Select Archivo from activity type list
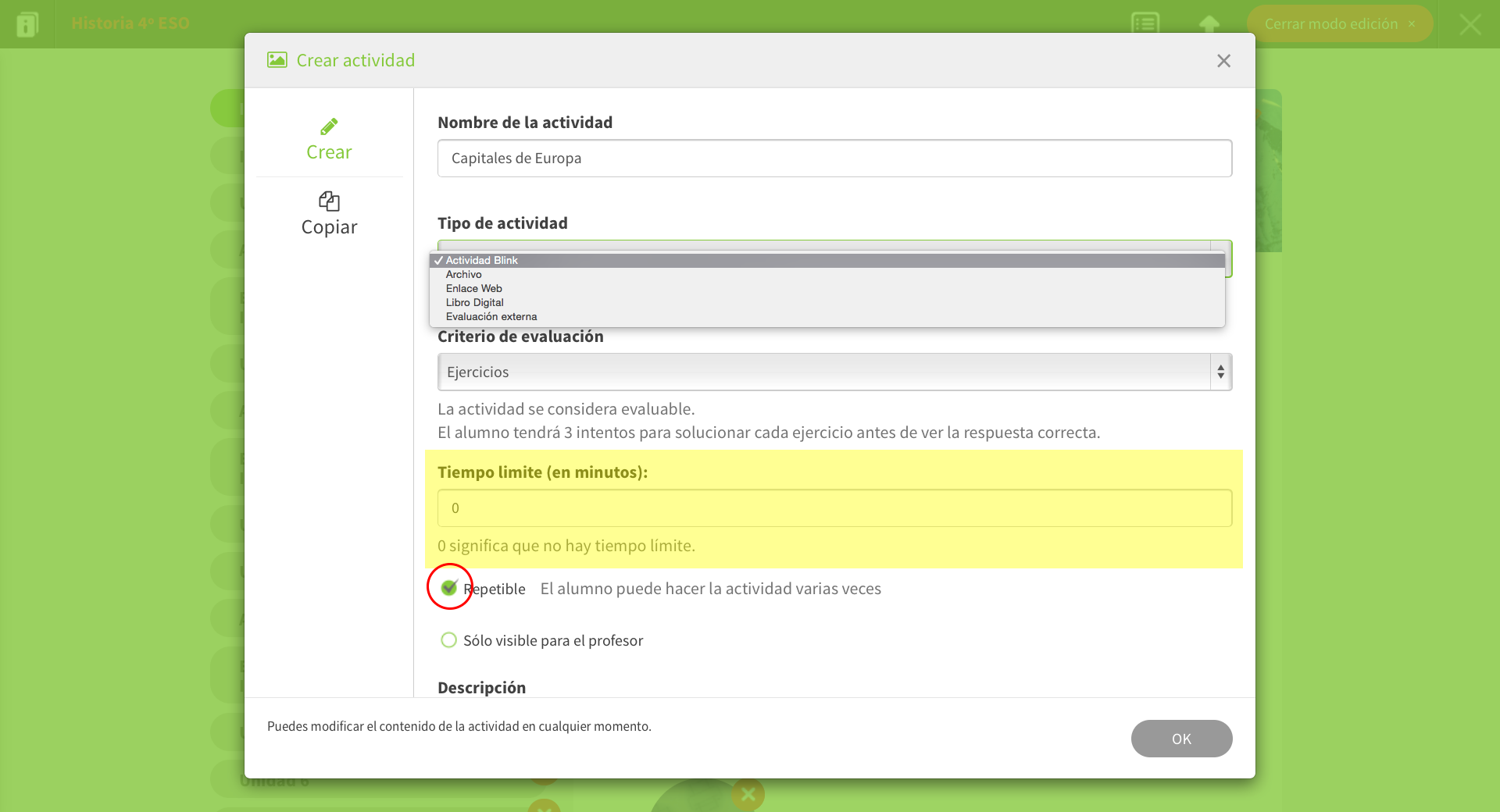The image size is (1500, 812). pyautogui.click(x=464, y=275)
